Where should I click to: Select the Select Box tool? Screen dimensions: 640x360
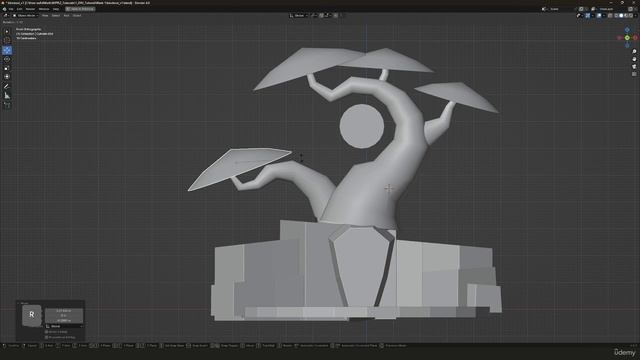pos(7,31)
